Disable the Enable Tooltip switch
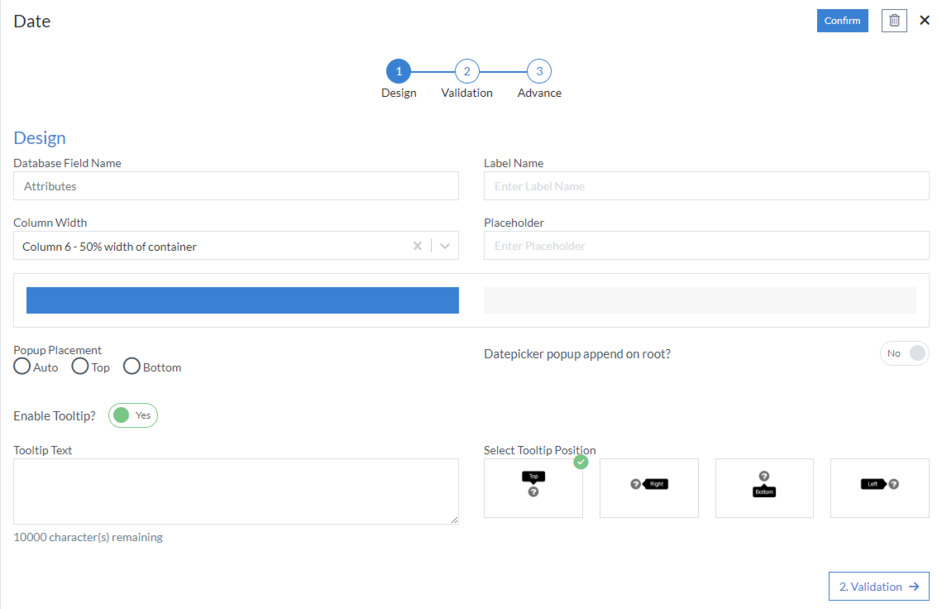 132,415
